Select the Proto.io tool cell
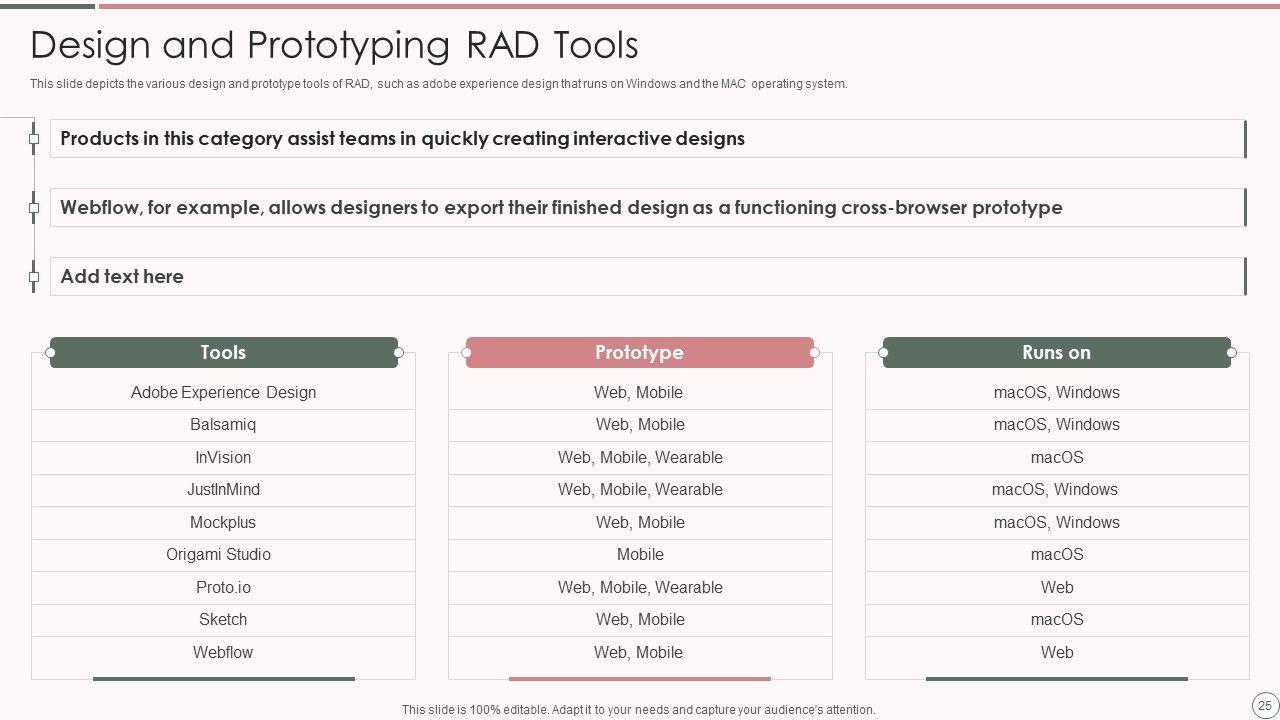The image size is (1280, 720). point(223,588)
